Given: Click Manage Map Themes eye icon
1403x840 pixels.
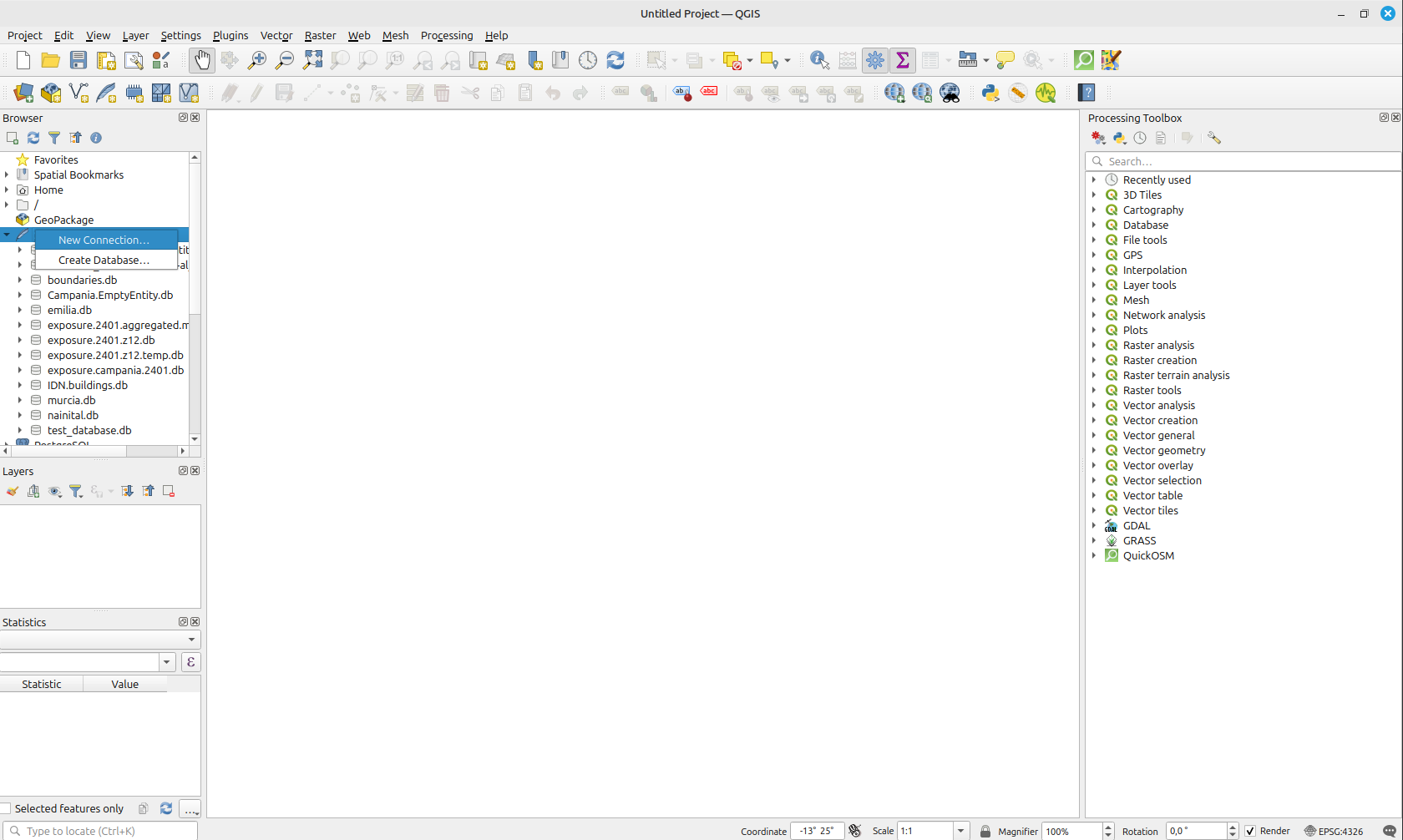Looking at the screenshot, I should click(x=54, y=491).
